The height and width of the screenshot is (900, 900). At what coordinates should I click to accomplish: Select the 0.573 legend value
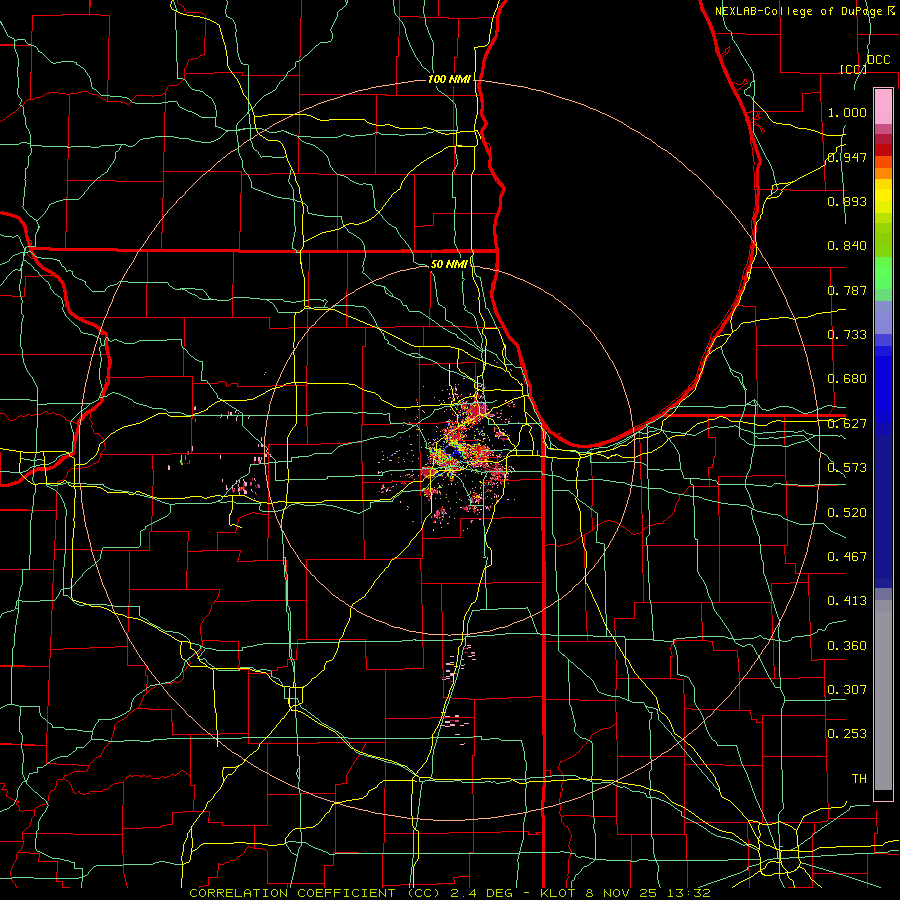coord(847,468)
